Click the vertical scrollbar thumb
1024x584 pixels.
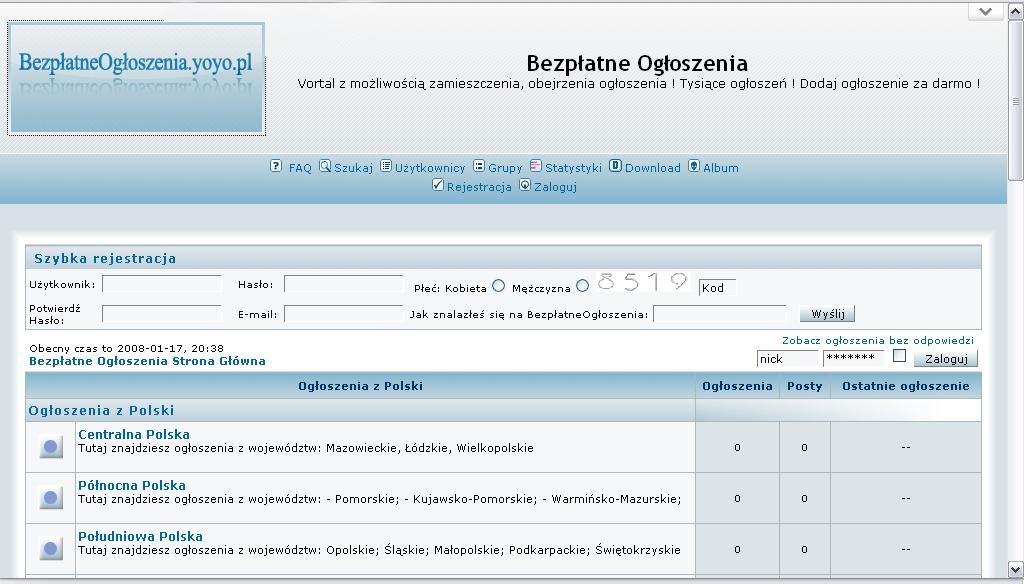point(1016,100)
